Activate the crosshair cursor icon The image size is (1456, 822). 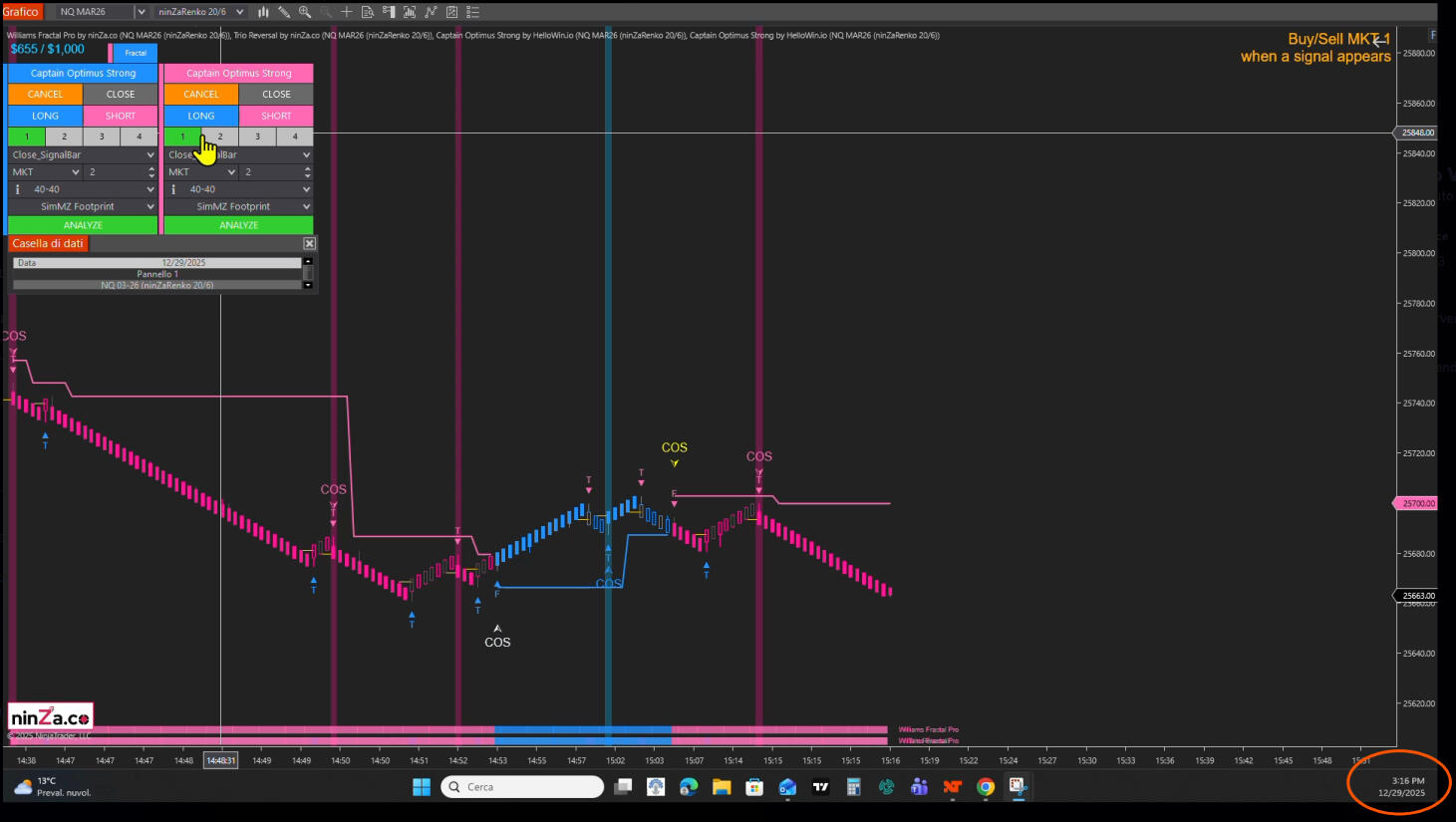click(346, 12)
